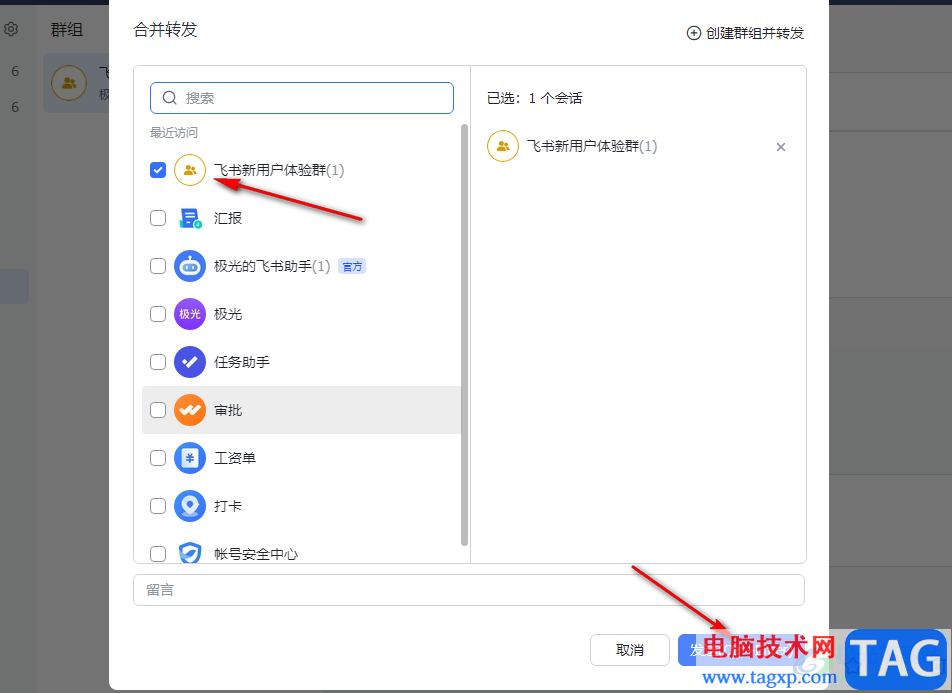This screenshot has height=693, width=952.
Task: Click the 飞书新用户体验群 group avatar in list
Action: (x=190, y=170)
